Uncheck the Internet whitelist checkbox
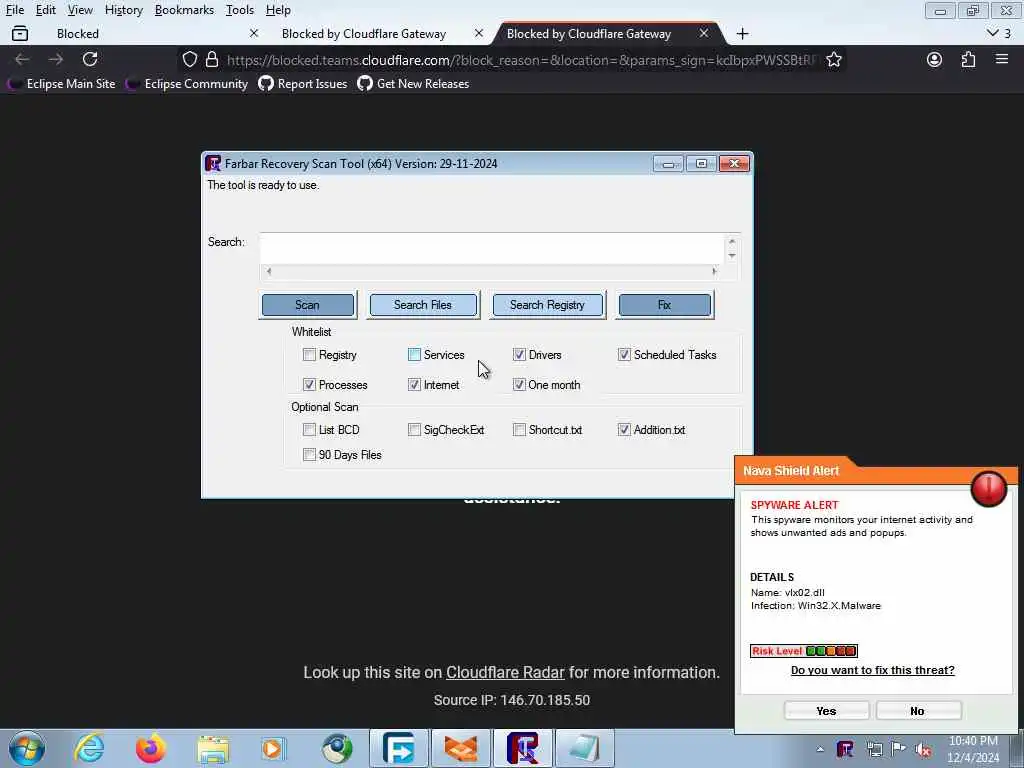1024x768 pixels. 414,385
